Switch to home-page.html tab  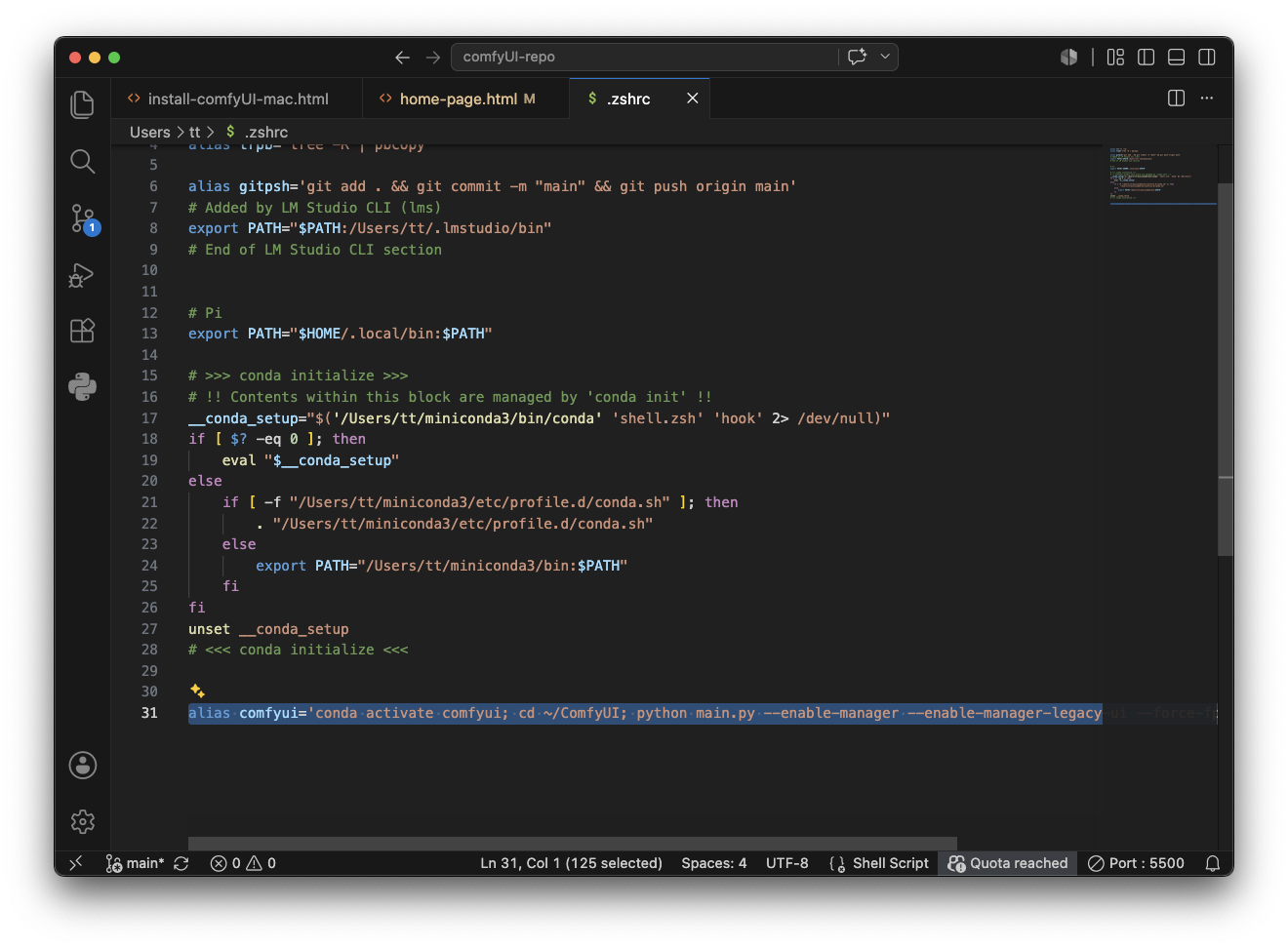466,99
